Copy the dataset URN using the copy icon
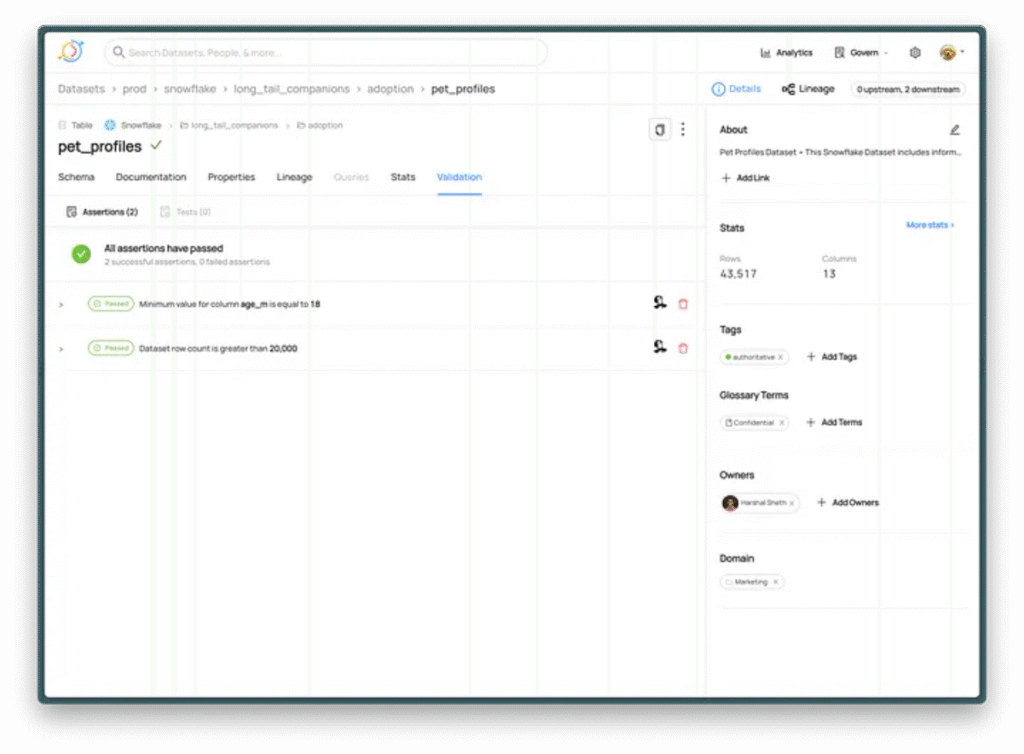This screenshot has width=1024, height=754. 658,130
